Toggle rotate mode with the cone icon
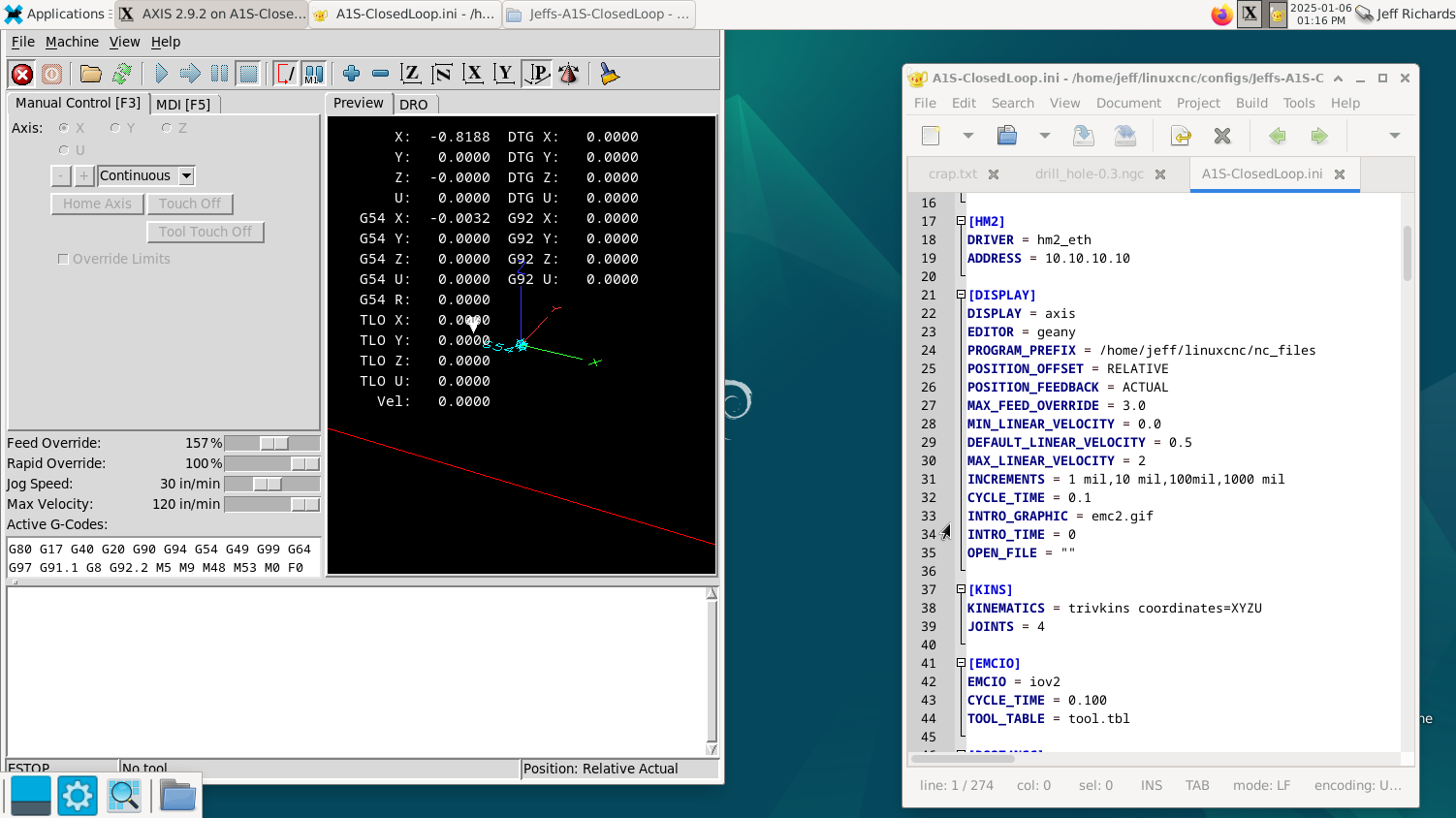1456x818 pixels. click(x=568, y=74)
